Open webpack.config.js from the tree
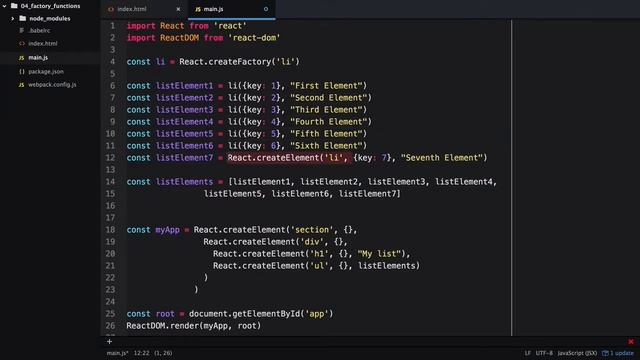640x360 pixels. coord(52,84)
